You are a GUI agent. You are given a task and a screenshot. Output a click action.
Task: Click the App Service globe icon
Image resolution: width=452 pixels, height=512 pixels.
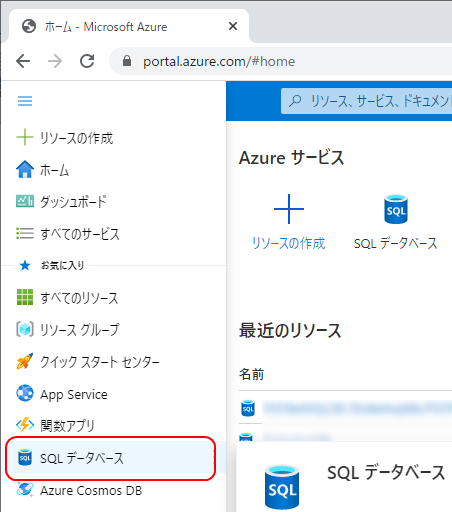pyautogui.click(x=25, y=393)
